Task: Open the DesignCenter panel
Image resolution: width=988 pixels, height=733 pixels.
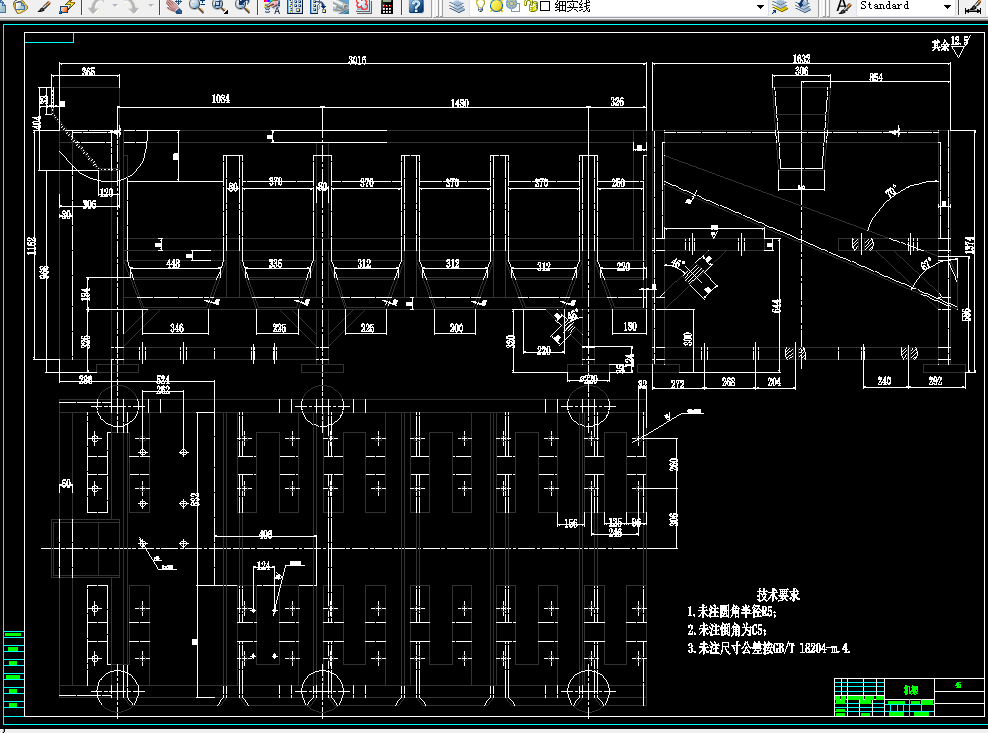Action: coord(294,6)
